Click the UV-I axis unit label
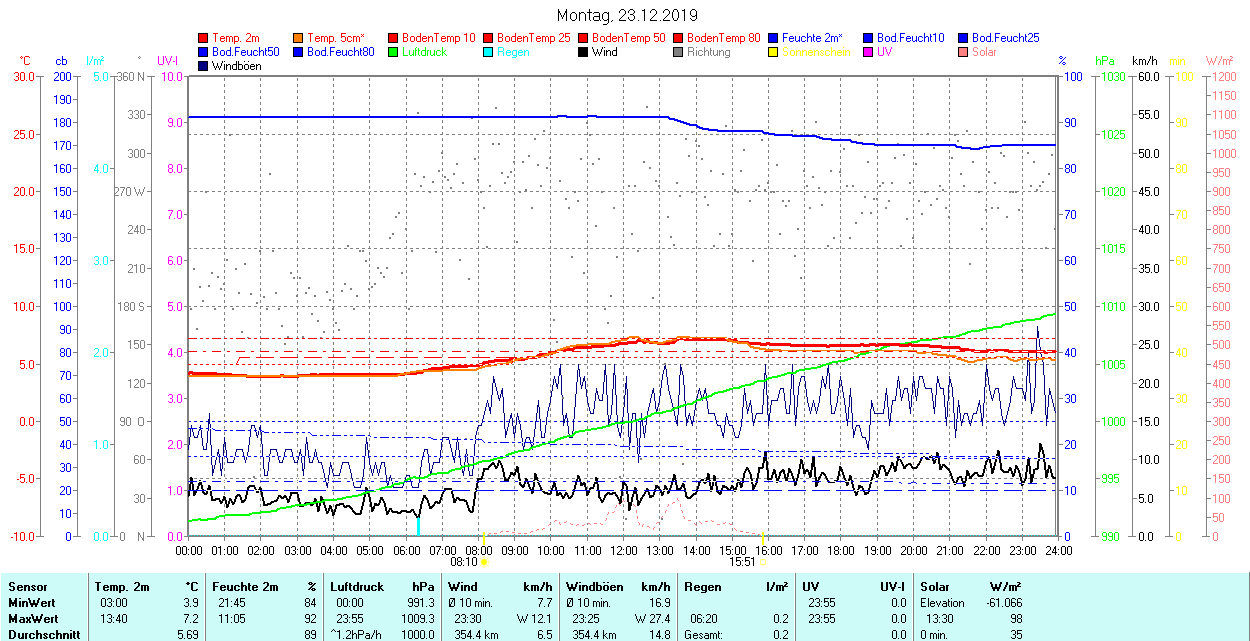Image resolution: width=1250 pixels, height=641 pixels. click(168, 61)
